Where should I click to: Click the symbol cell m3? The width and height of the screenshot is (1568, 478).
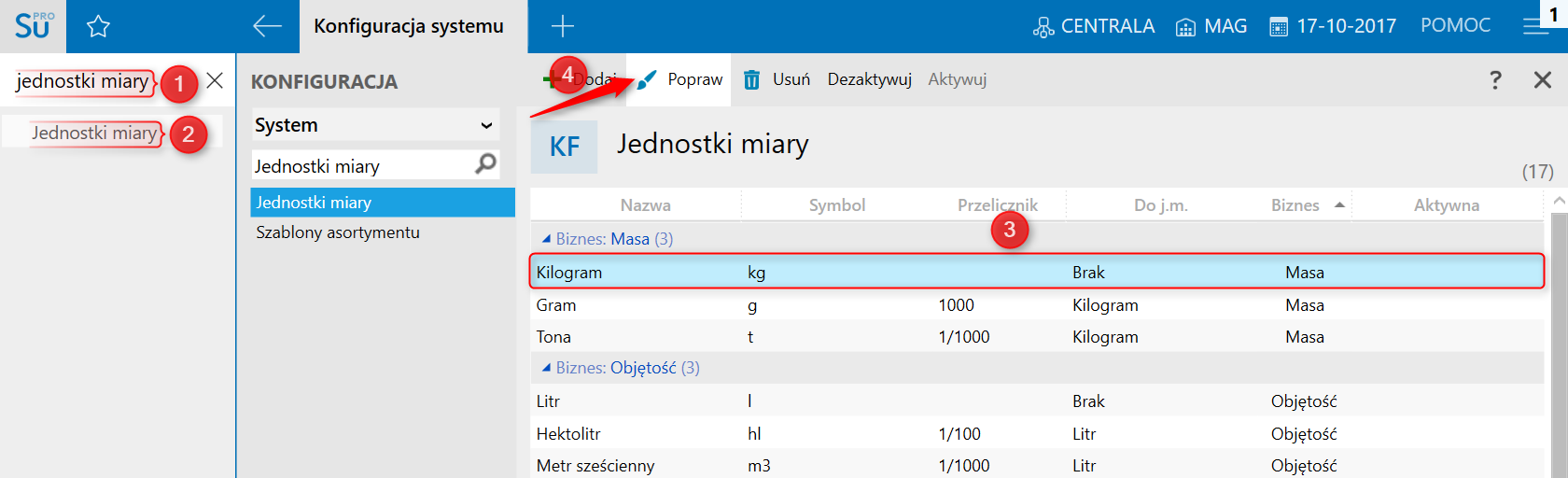[x=759, y=465]
